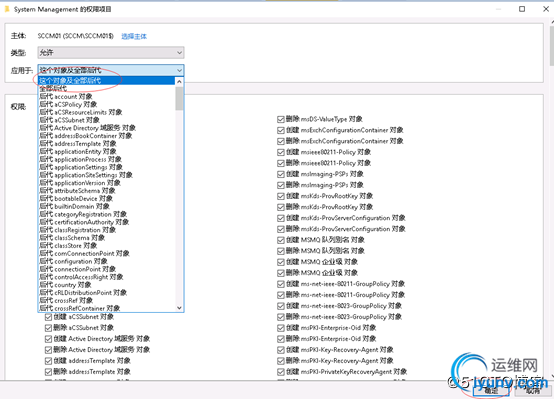
Task: Toggle 删除 addressTemplate 对象 checkbox
Action: point(48,372)
